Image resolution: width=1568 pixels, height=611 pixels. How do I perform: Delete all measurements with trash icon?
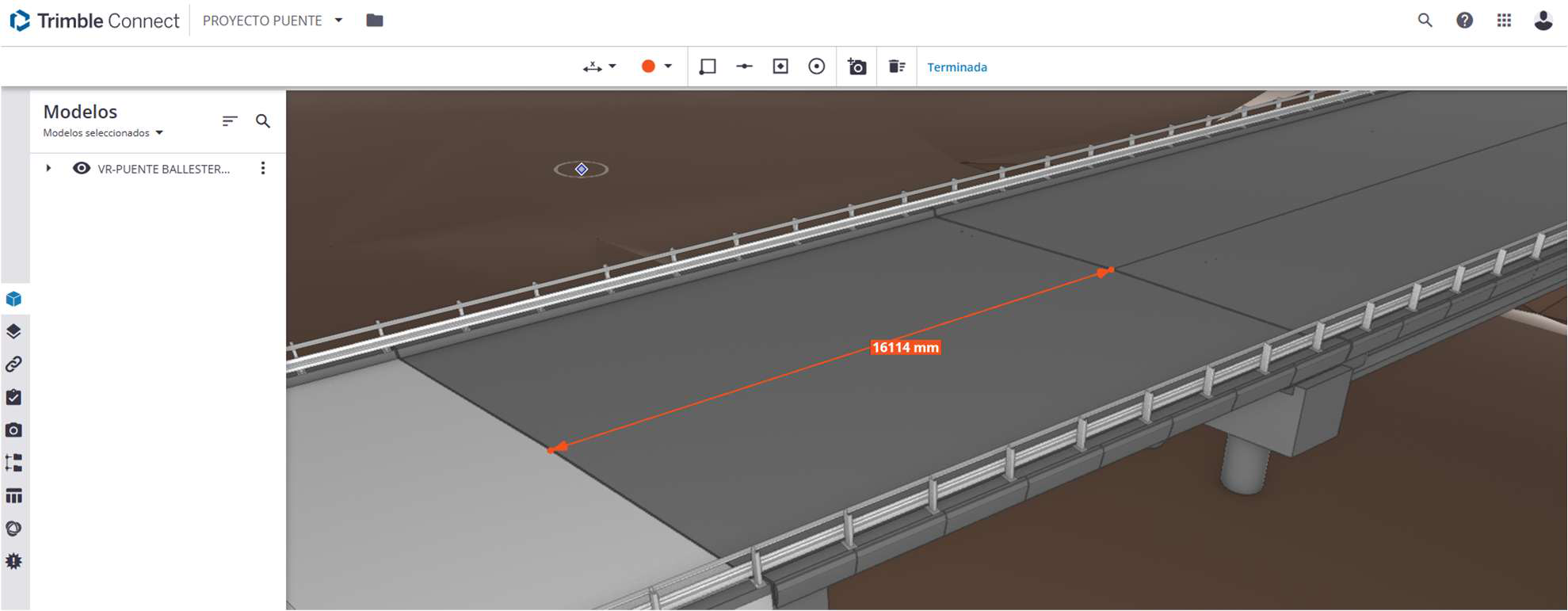[896, 67]
